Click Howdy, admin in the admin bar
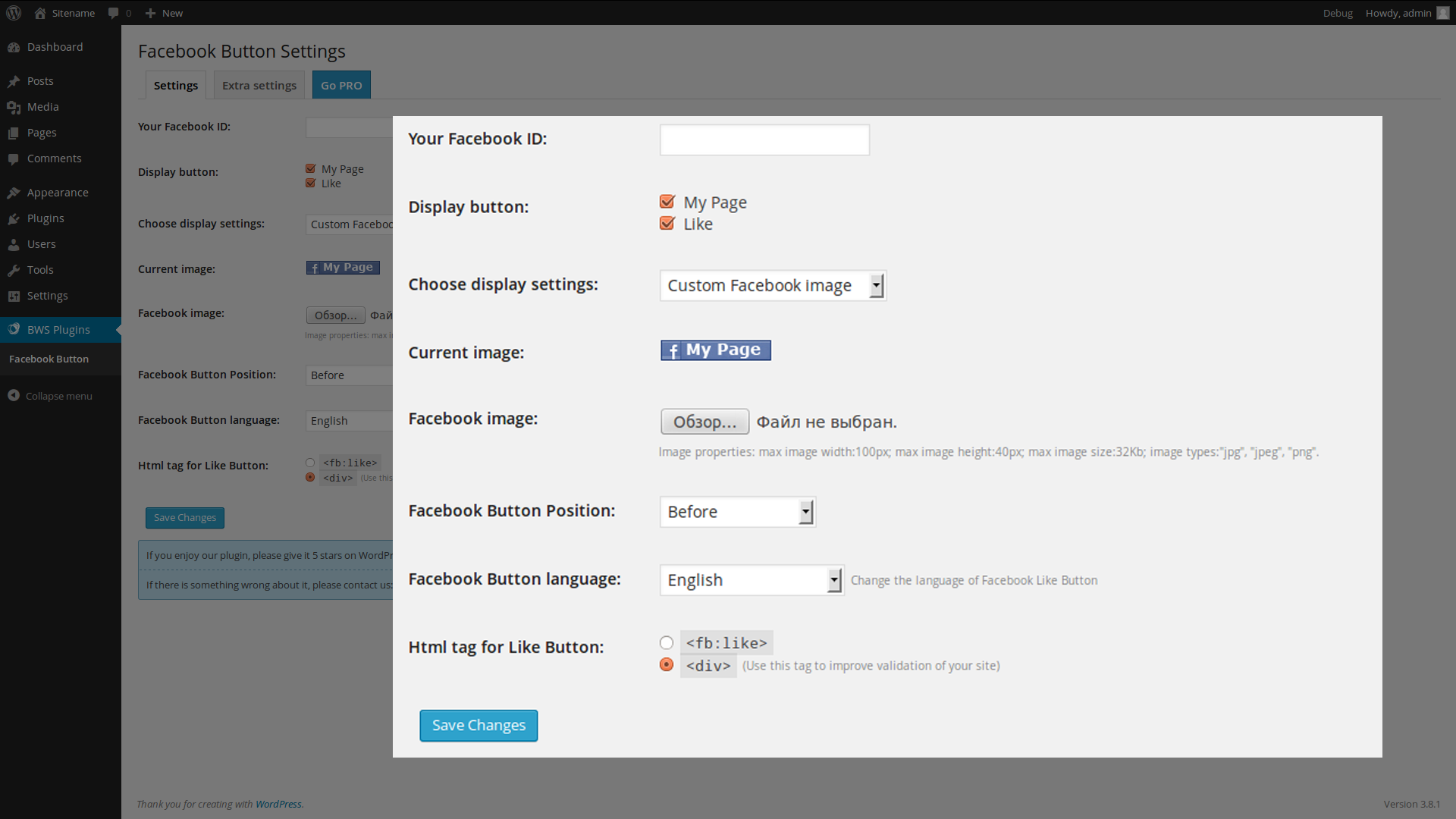 click(1398, 13)
